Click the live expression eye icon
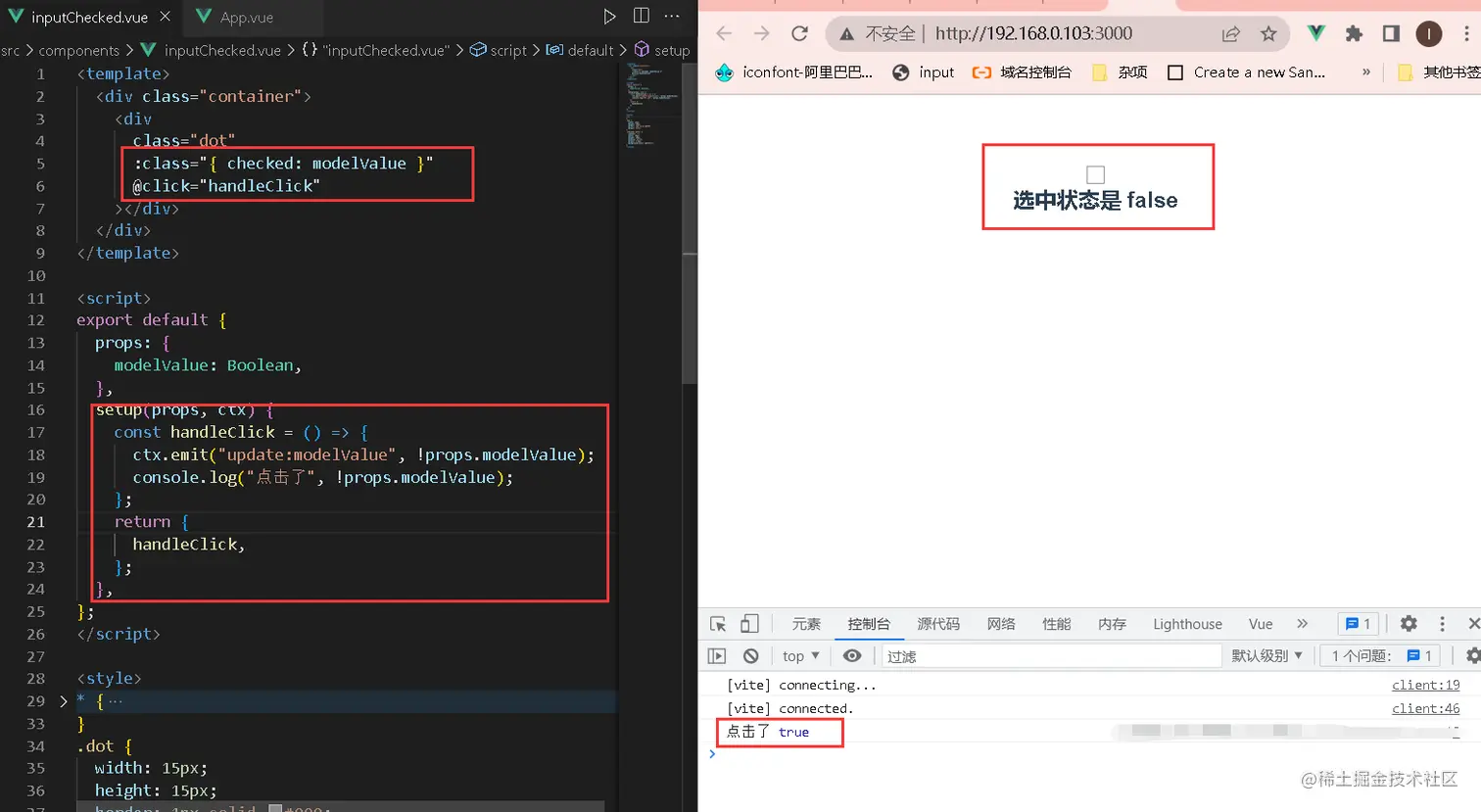Screen dimensions: 1481x812 tap(852, 656)
